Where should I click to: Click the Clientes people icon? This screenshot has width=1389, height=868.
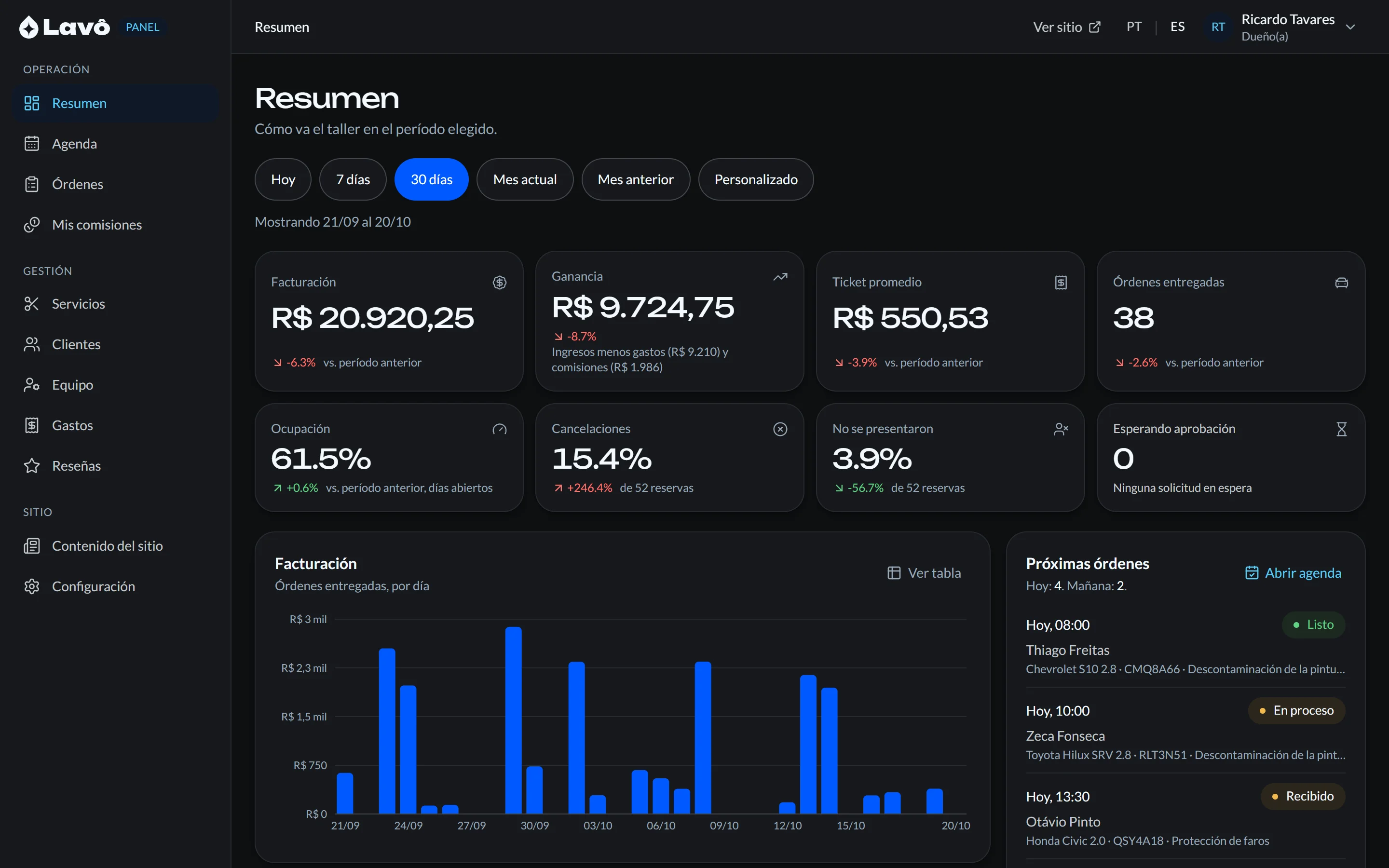click(31, 344)
